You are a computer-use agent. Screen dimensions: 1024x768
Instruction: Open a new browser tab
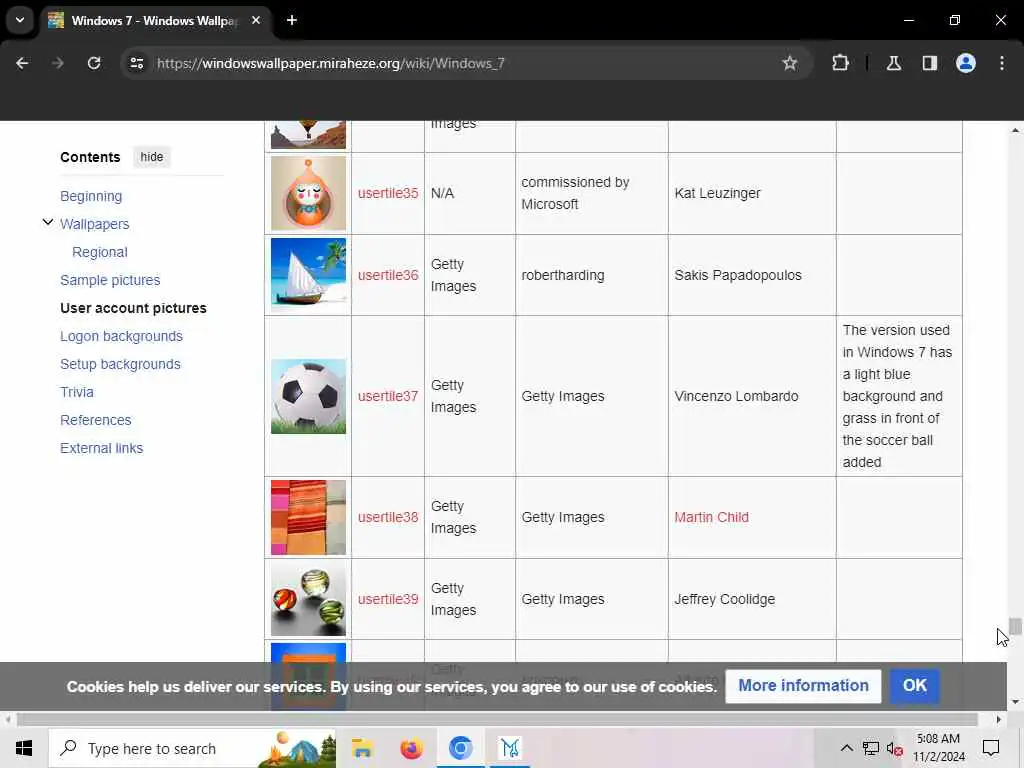pyautogui.click(x=292, y=20)
